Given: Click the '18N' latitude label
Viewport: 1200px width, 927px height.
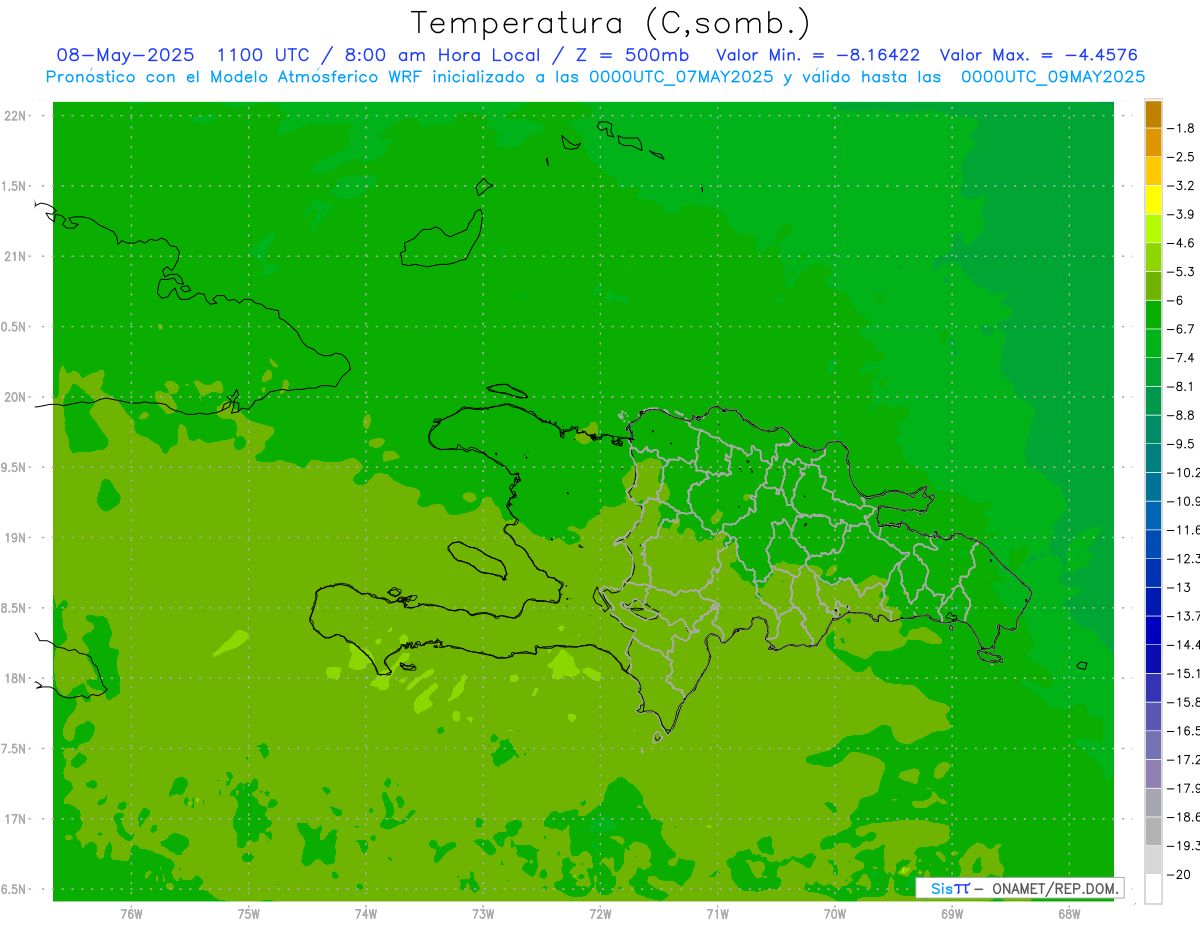Looking at the screenshot, I should click(15, 678).
